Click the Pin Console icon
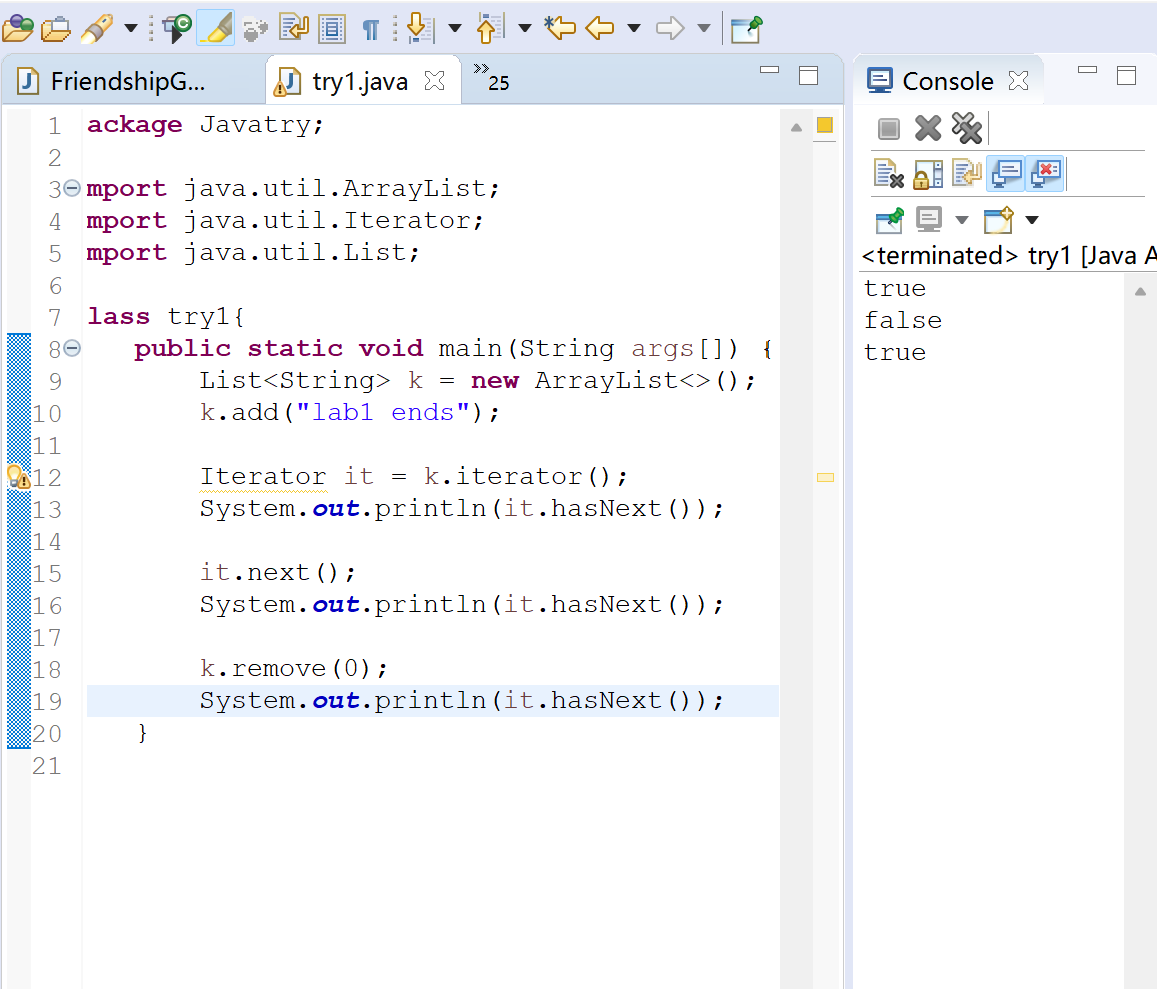The height and width of the screenshot is (989, 1157). click(889, 220)
